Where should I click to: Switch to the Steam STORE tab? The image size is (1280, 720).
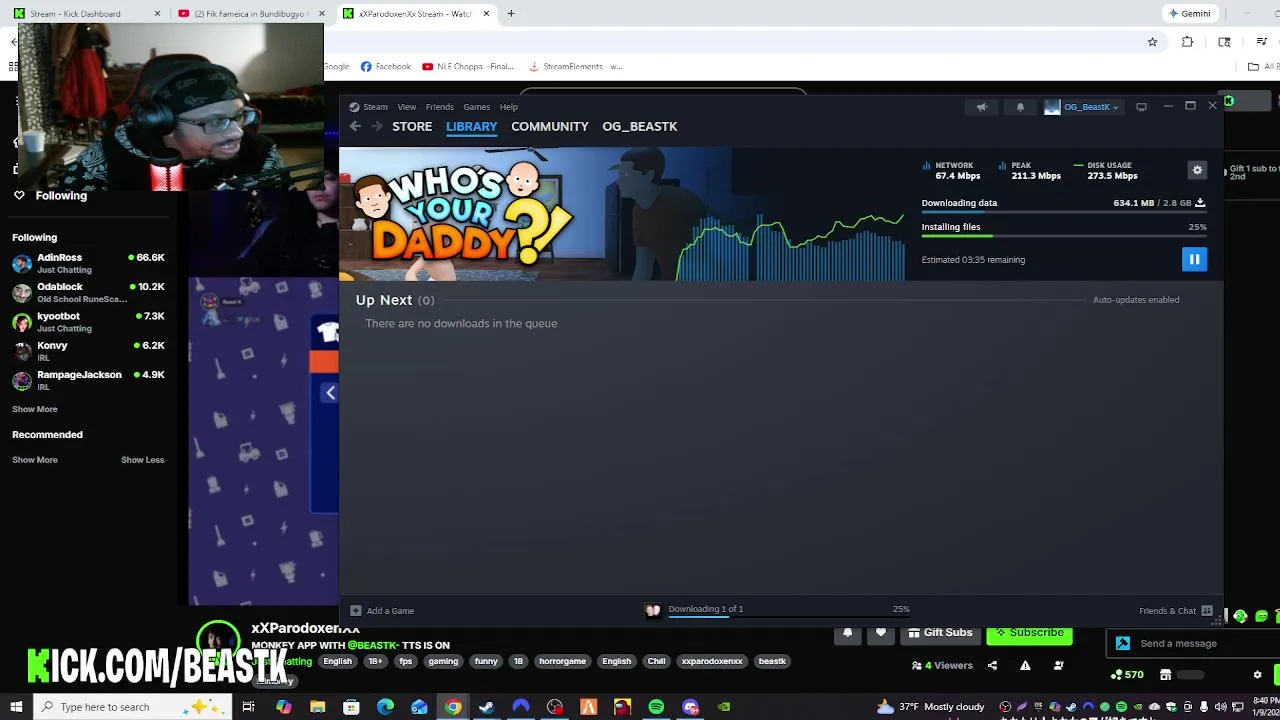(412, 126)
